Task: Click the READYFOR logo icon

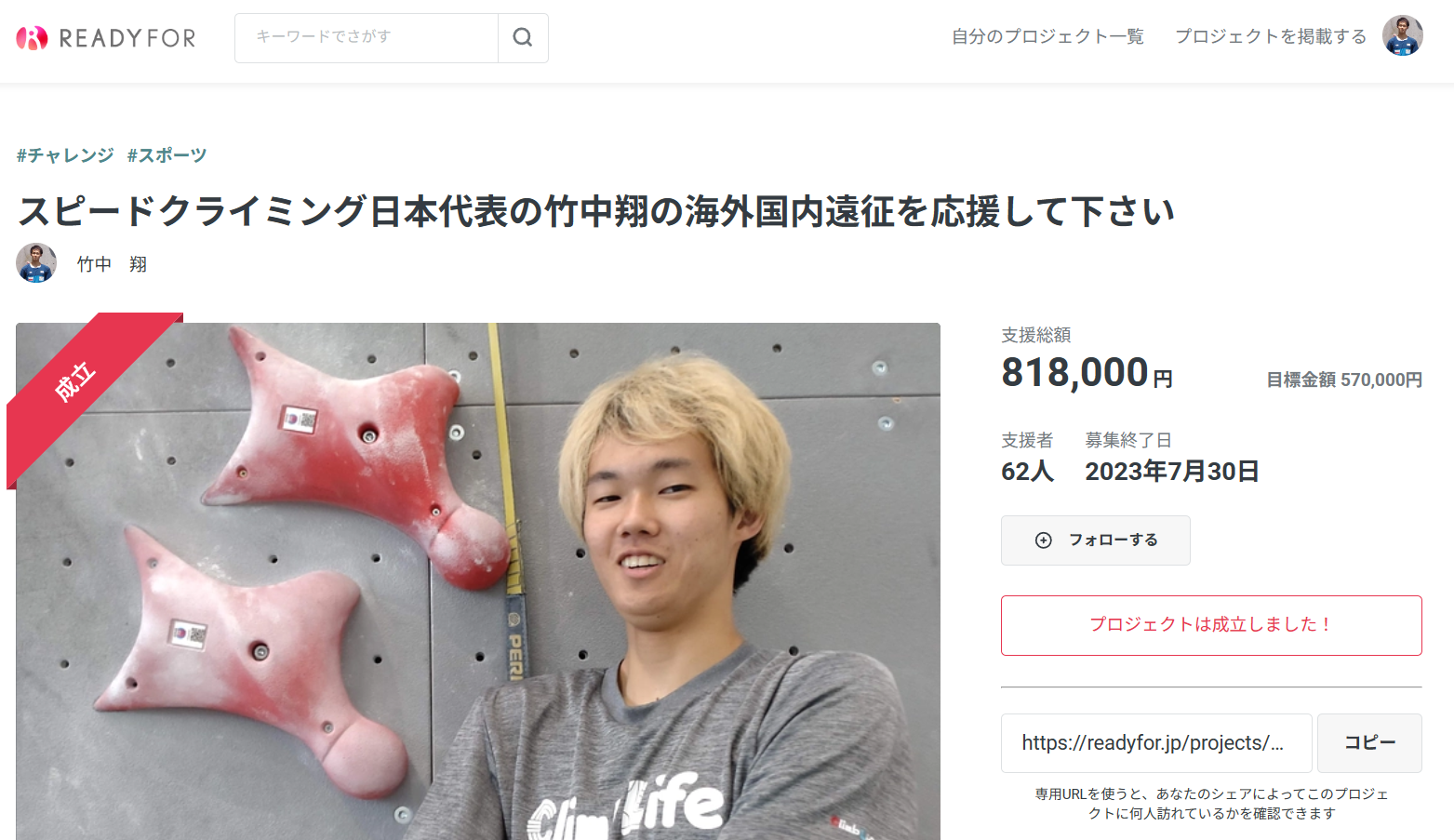Action: (32, 38)
